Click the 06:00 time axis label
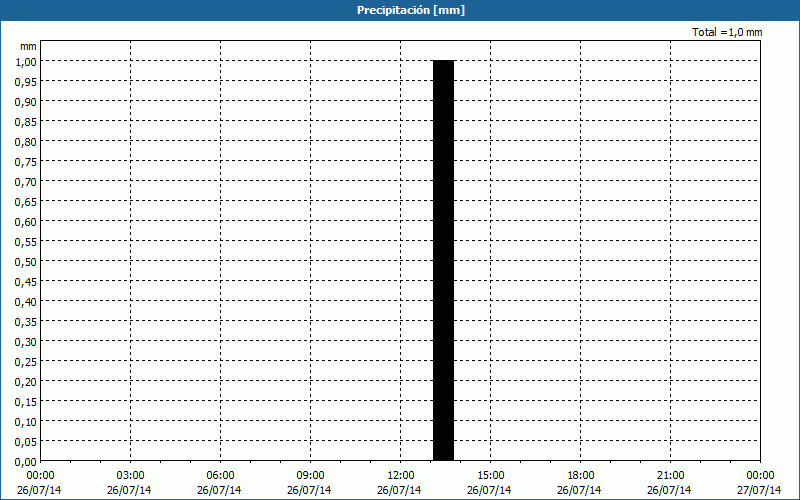 pyautogui.click(x=220, y=476)
